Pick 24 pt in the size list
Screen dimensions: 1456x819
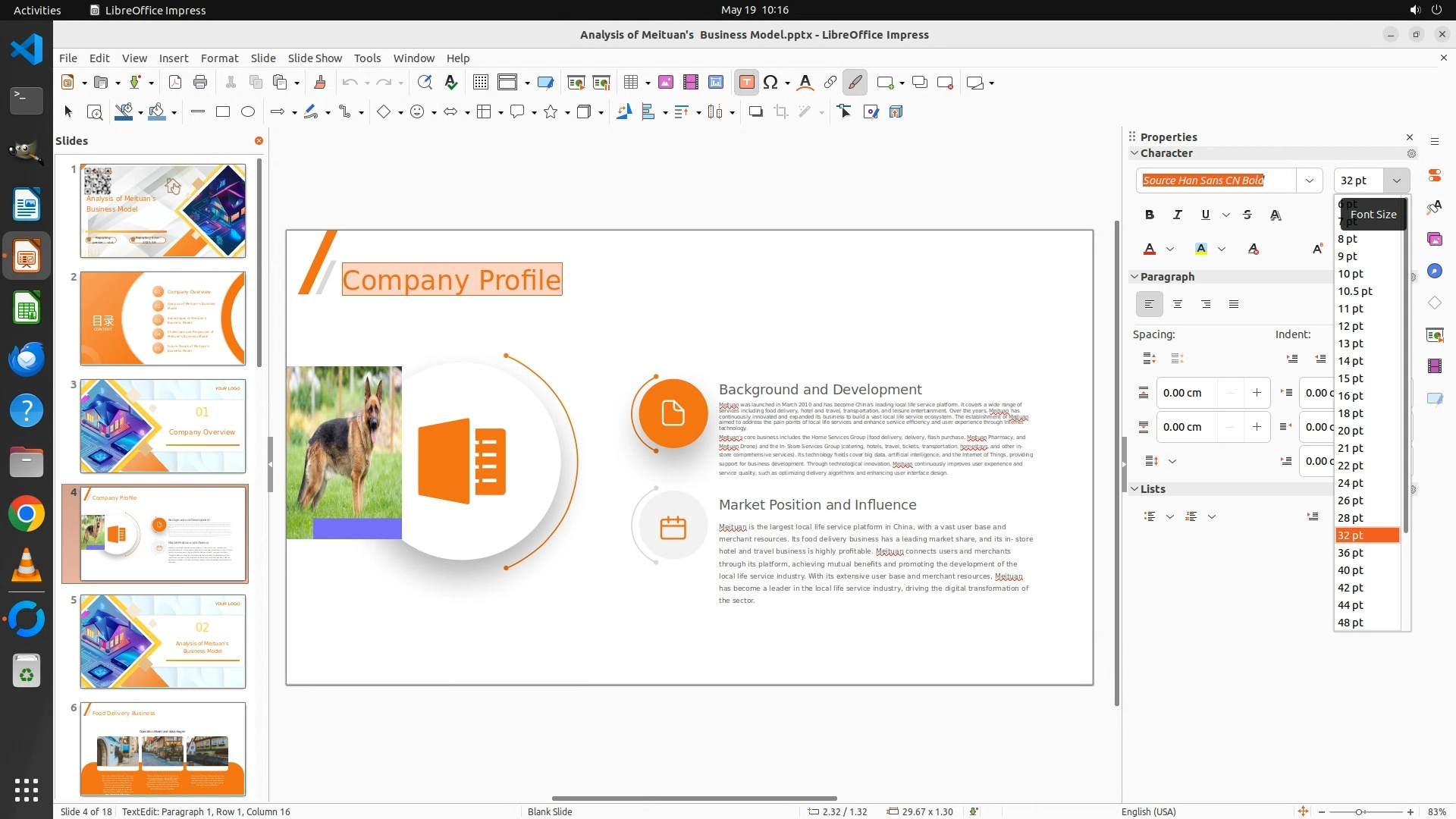click(x=1351, y=483)
